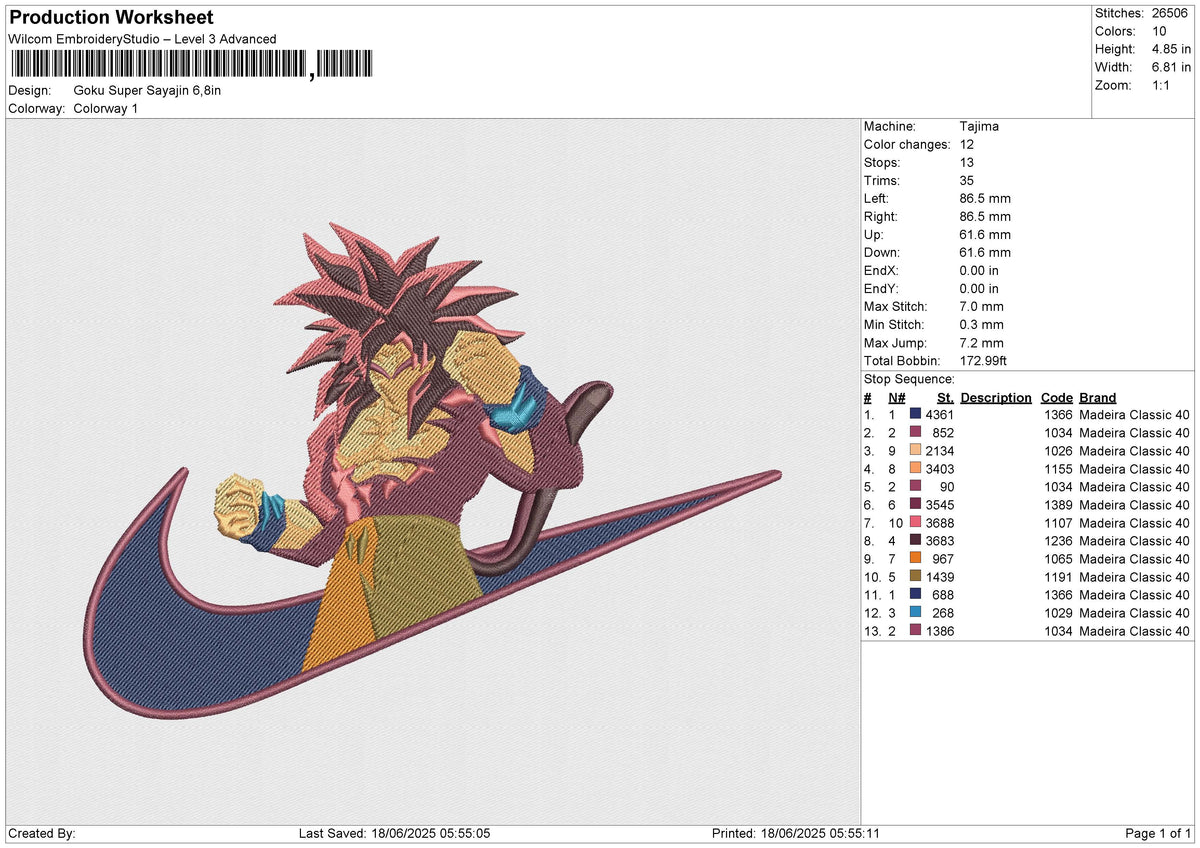1200x848 pixels.
Task: Click the 'N#' column header
Action: point(897,397)
